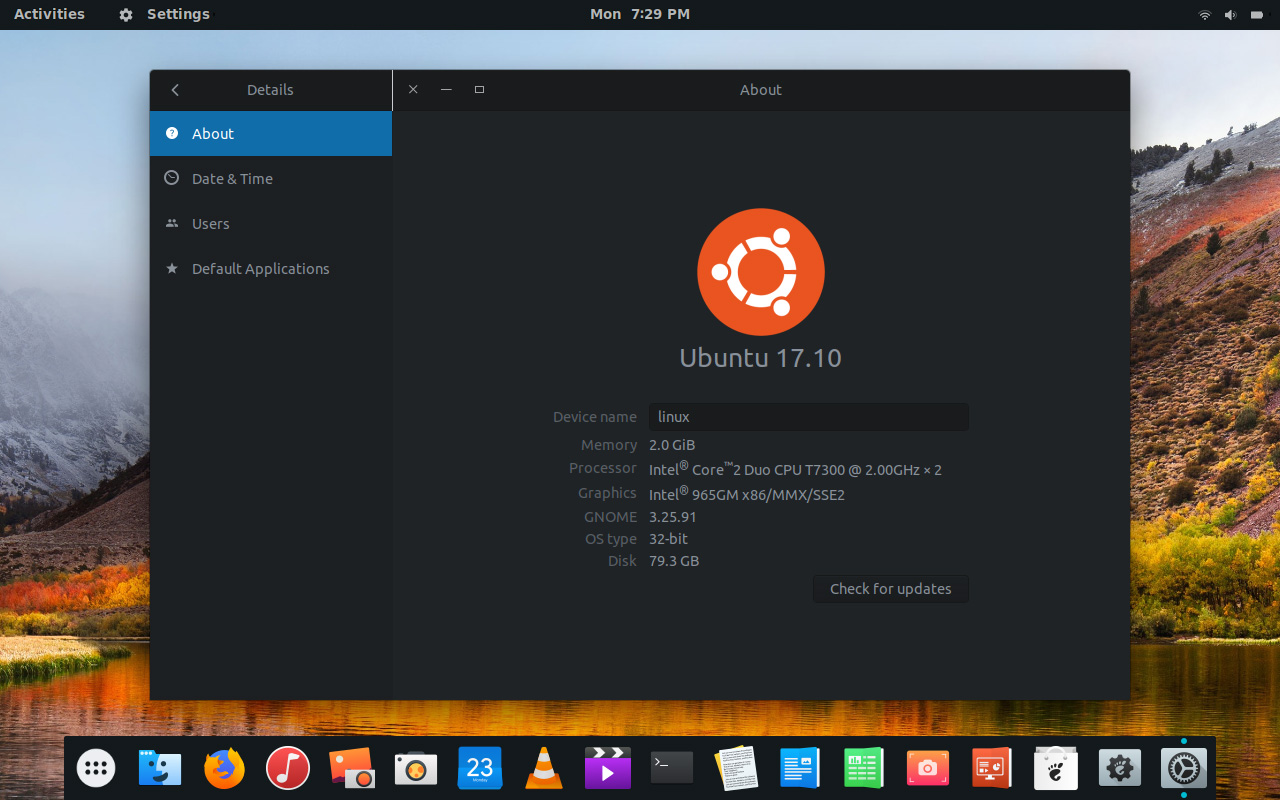This screenshot has height=800, width=1280.
Task: Close the Settings window
Action: [413, 90]
